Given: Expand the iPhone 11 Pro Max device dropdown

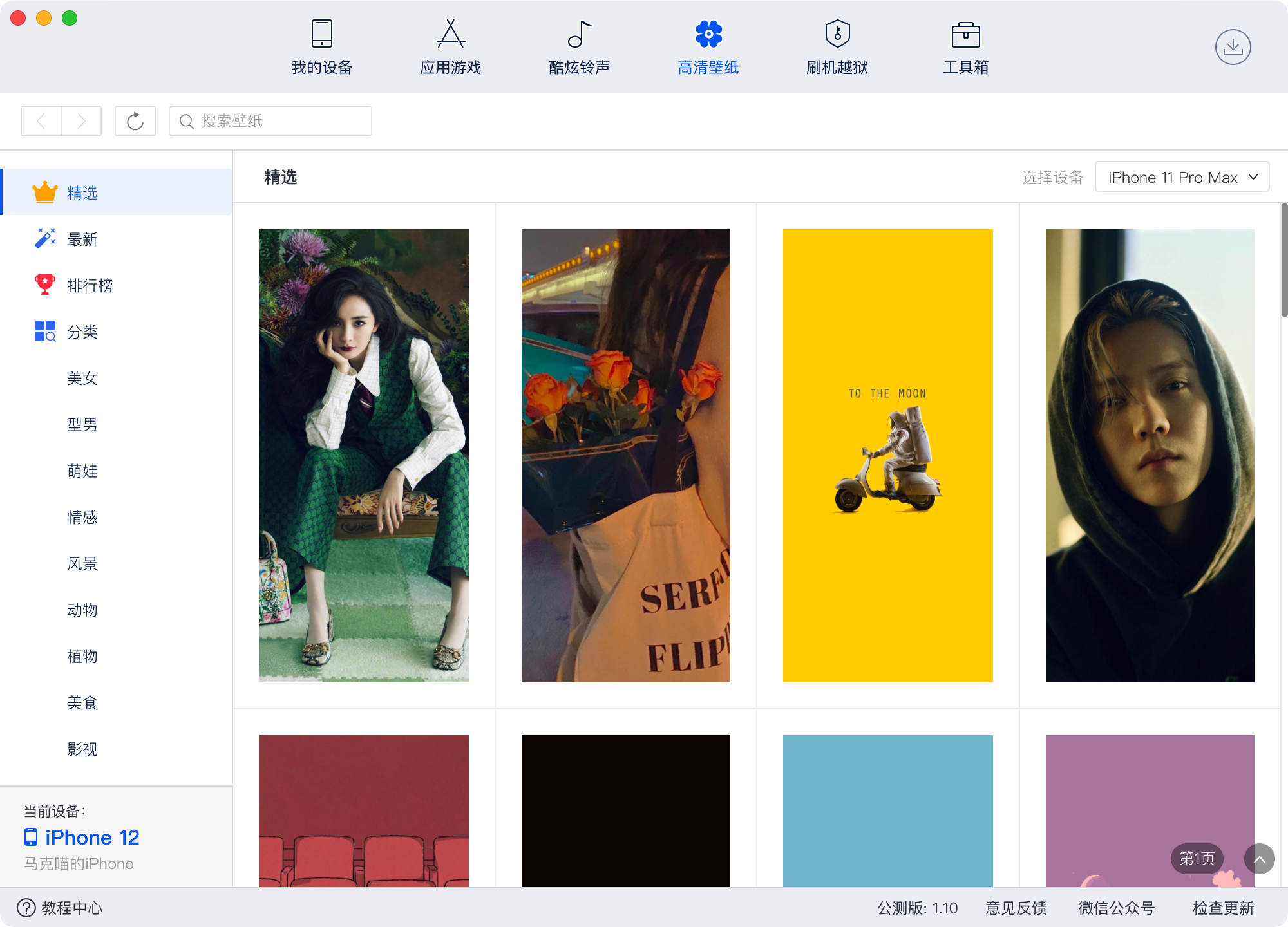Looking at the screenshot, I should (x=1182, y=177).
